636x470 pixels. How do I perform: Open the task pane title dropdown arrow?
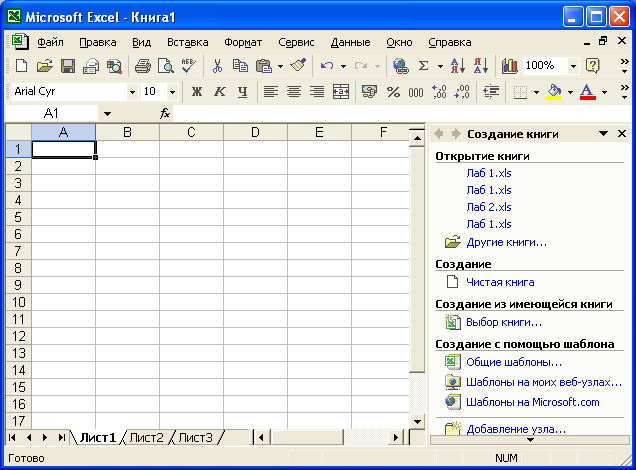[603, 133]
